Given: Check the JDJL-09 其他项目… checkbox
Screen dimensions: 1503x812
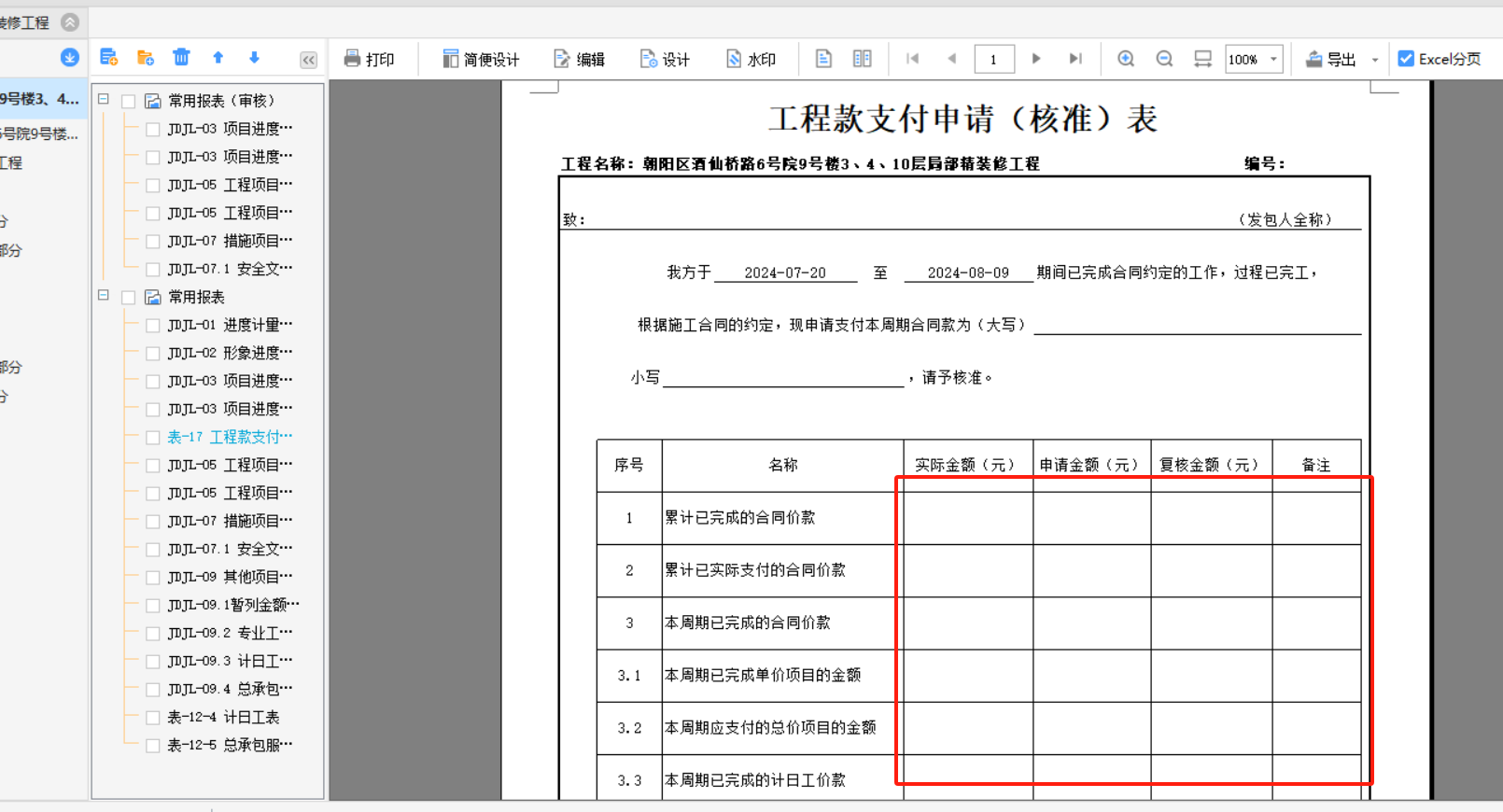Looking at the screenshot, I should point(152,577).
